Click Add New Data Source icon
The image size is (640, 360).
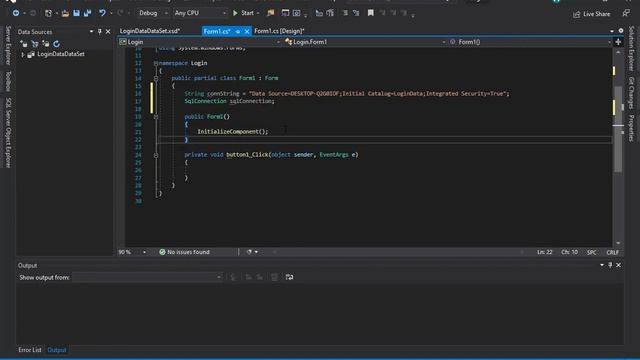pyautogui.click(x=24, y=44)
